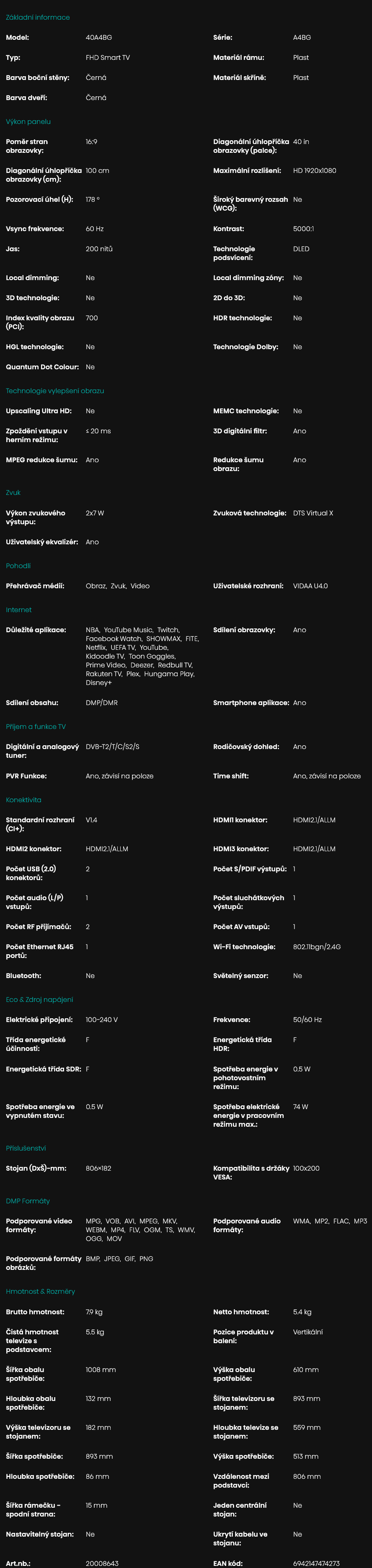Select the Technologie vylepšení obrazu heading

[55, 391]
